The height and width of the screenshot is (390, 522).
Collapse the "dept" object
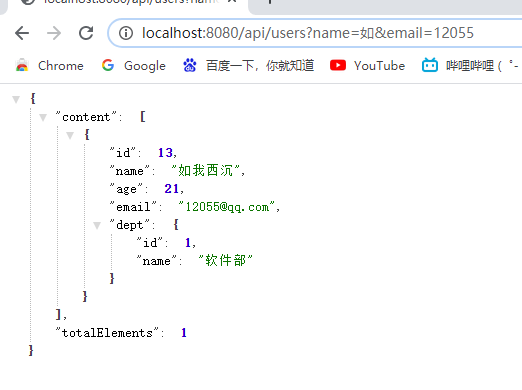pyautogui.click(x=97, y=226)
